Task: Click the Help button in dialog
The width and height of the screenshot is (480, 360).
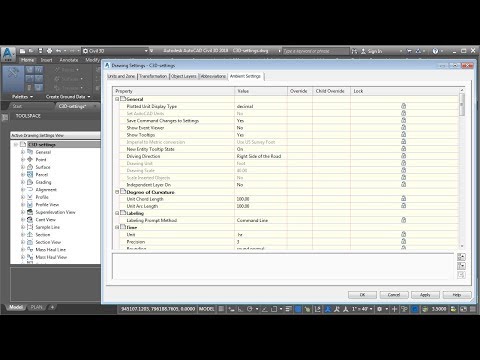Action: [x=457, y=295]
